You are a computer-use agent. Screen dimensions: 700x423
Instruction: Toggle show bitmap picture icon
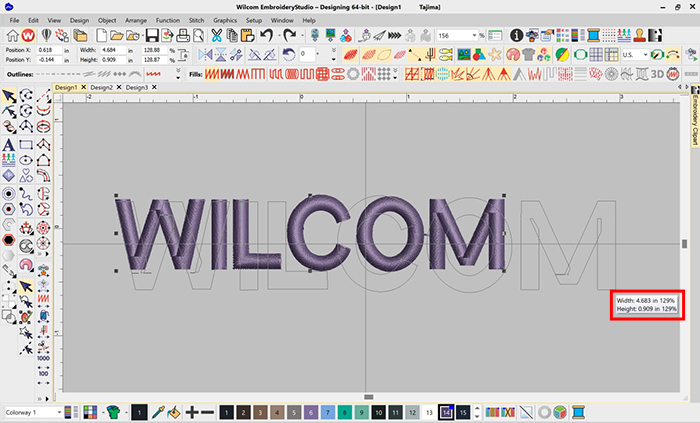(x=464, y=55)
